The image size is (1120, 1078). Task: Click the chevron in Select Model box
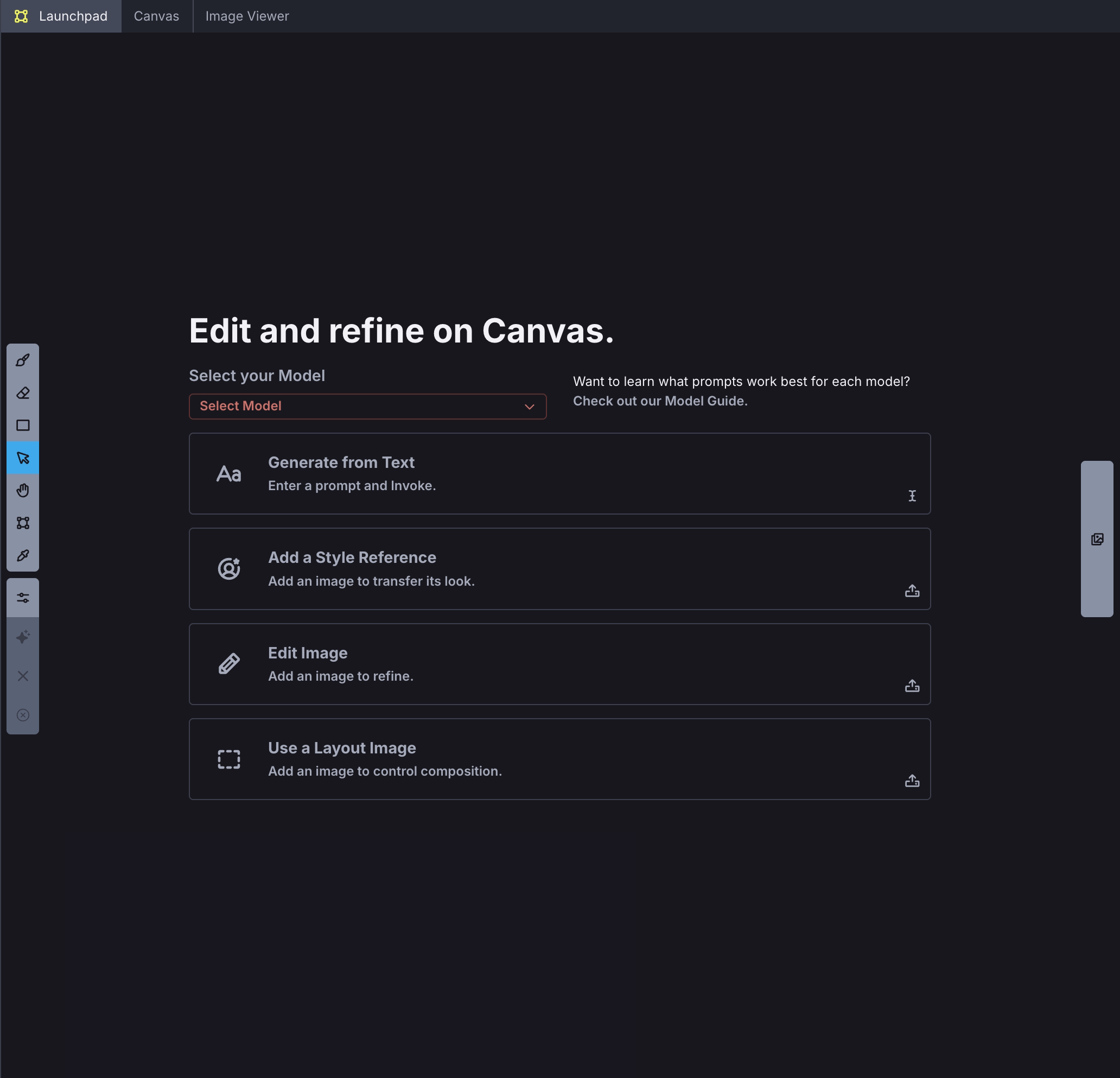529,407
